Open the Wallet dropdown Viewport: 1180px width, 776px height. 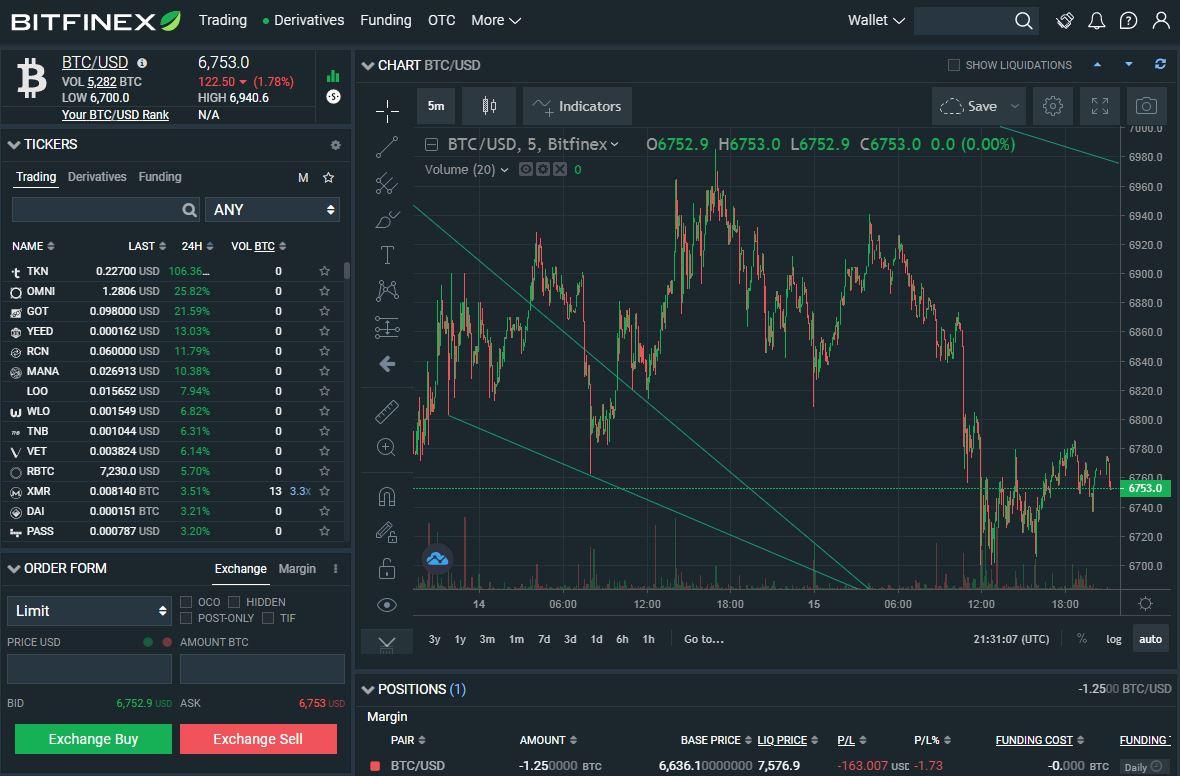(x=876, y=20)
